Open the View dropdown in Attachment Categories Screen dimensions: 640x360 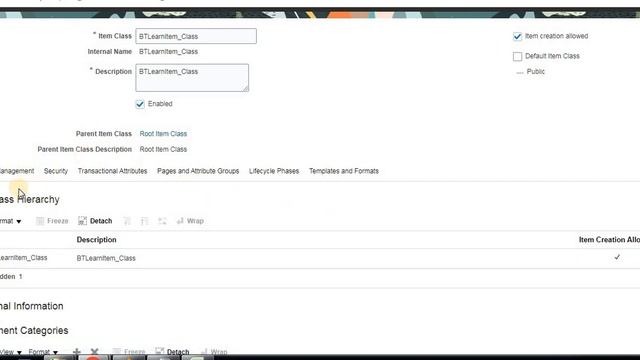[x=11, y=351]
